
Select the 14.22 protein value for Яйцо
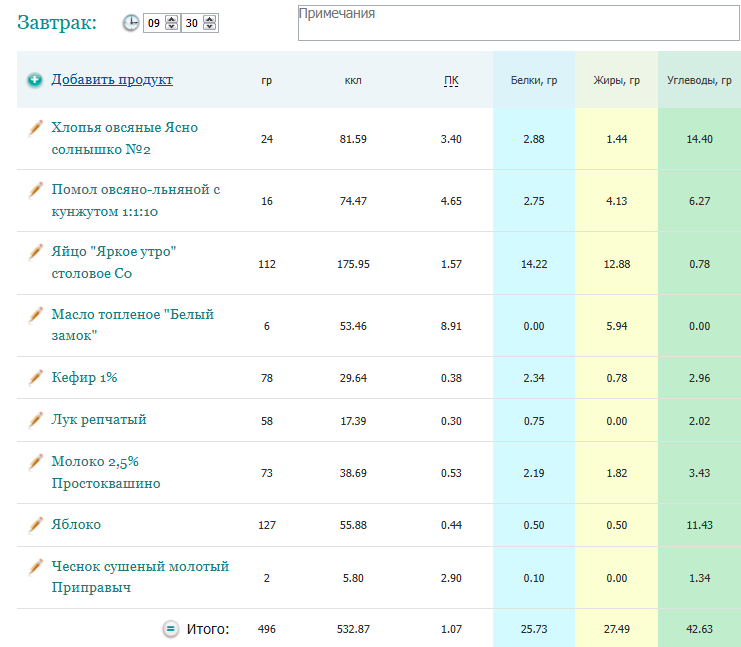(x=534, y=264)
